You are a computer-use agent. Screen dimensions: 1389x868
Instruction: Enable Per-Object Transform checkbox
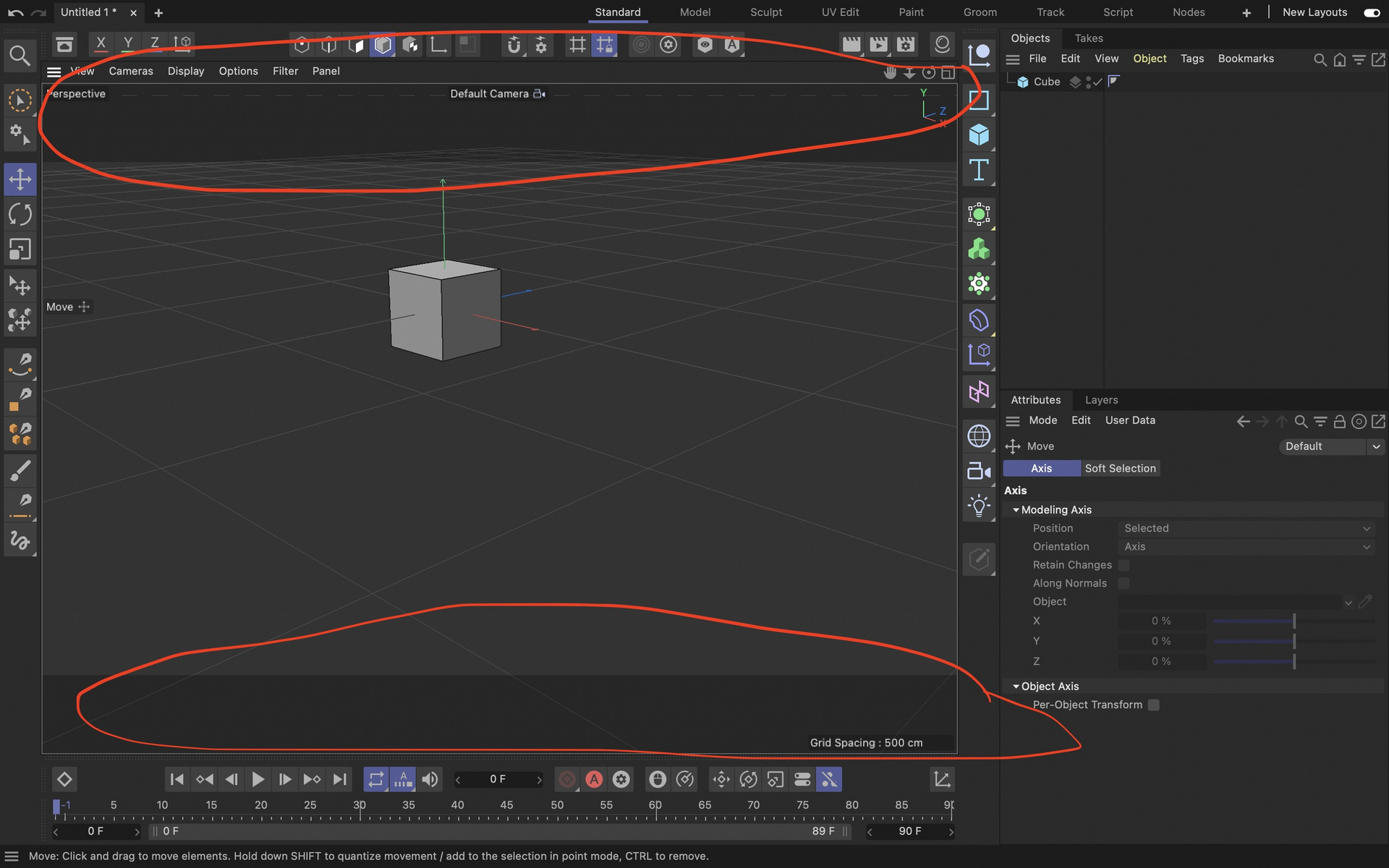coord(1154,705)
